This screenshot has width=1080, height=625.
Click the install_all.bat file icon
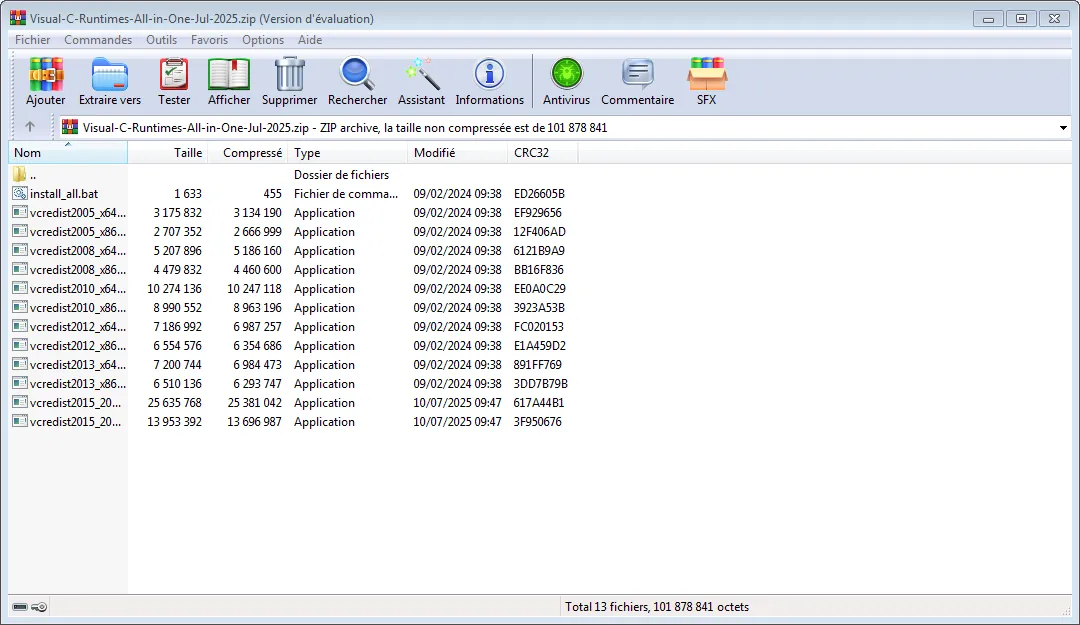20,194
